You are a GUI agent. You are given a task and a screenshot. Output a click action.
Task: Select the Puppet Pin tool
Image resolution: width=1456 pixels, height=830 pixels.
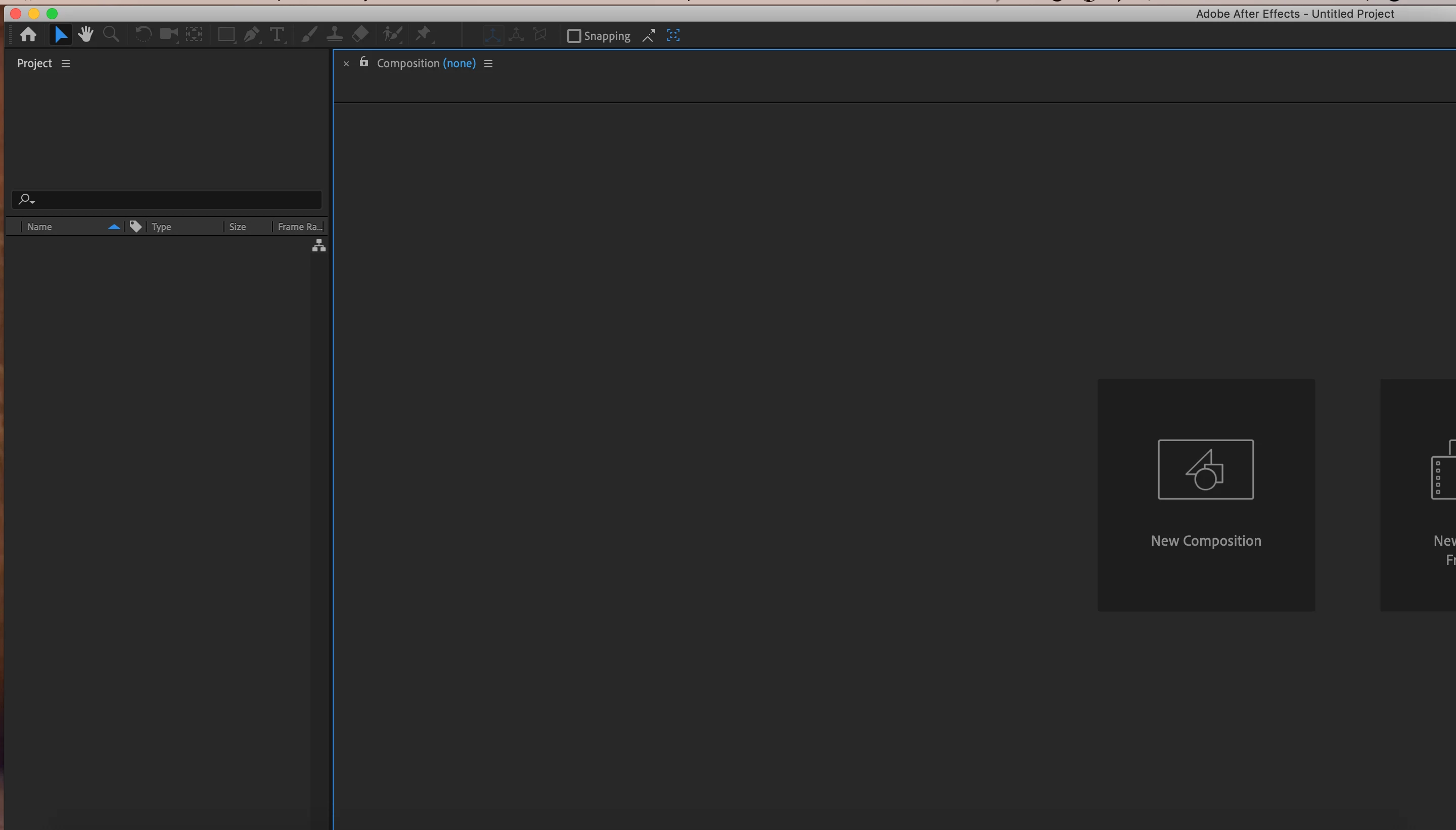[423, 35]
